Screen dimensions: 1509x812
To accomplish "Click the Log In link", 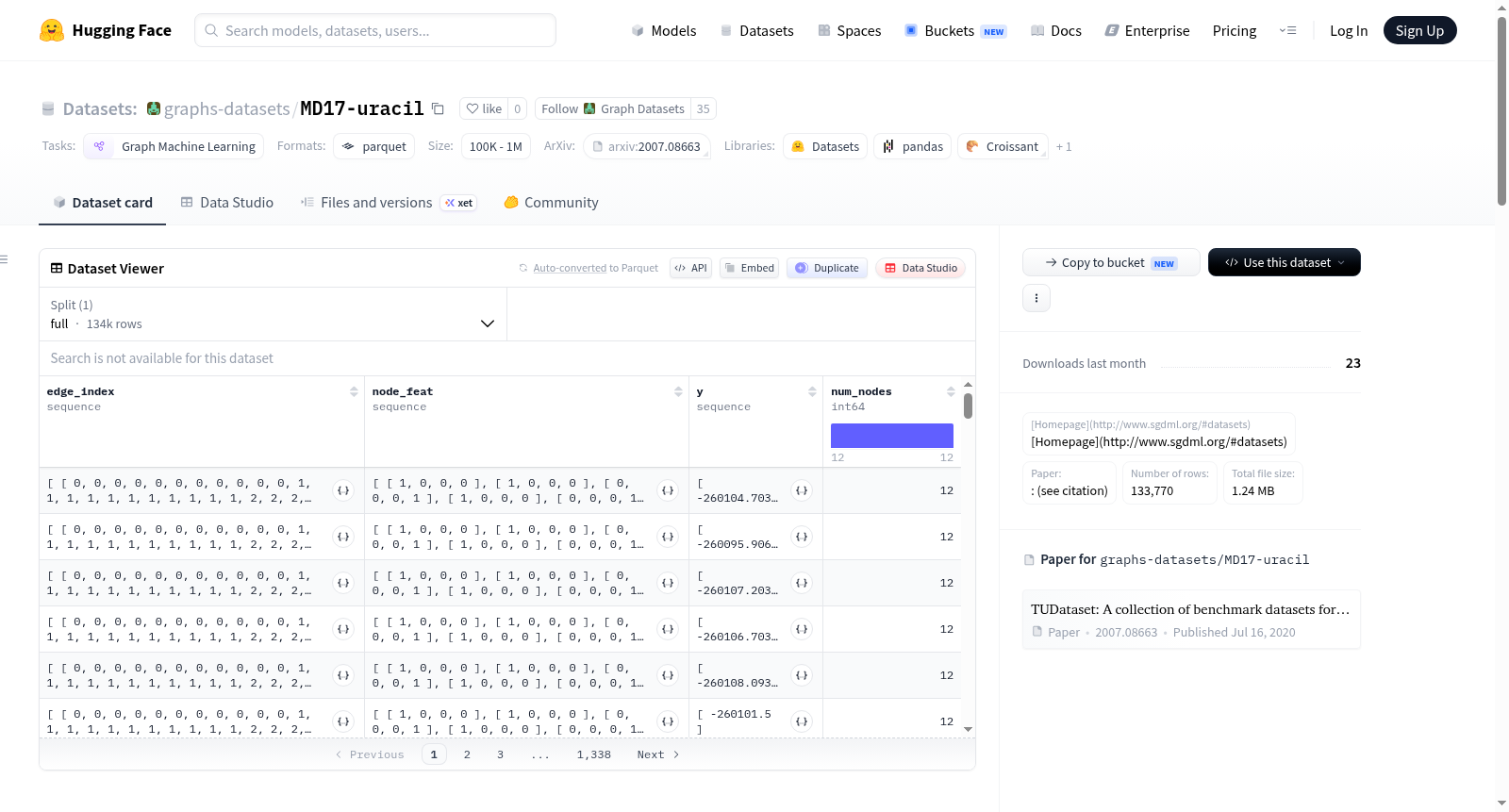I will (x=1349, y=31).
